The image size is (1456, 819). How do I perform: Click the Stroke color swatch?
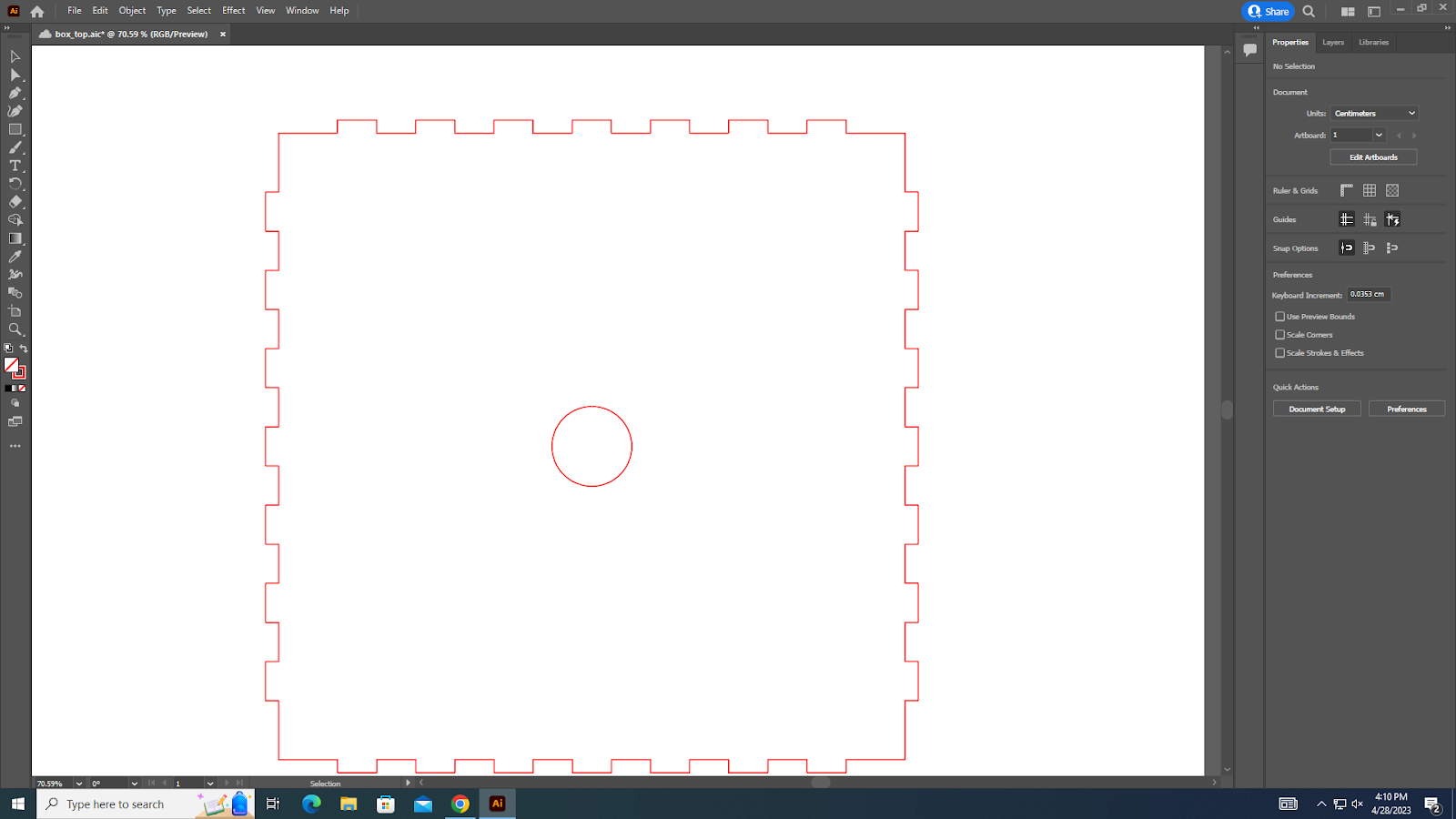19,372
